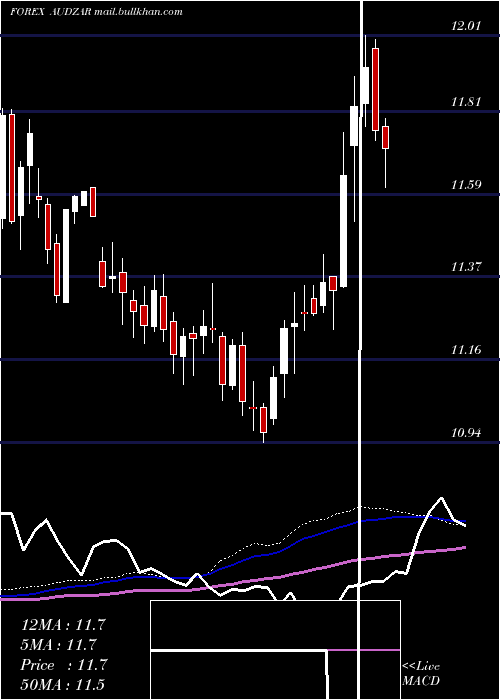The width and height of the screenshot is (500, 700).
Task: Click the 12.01 price axis label
Action: tap(466, 26)
